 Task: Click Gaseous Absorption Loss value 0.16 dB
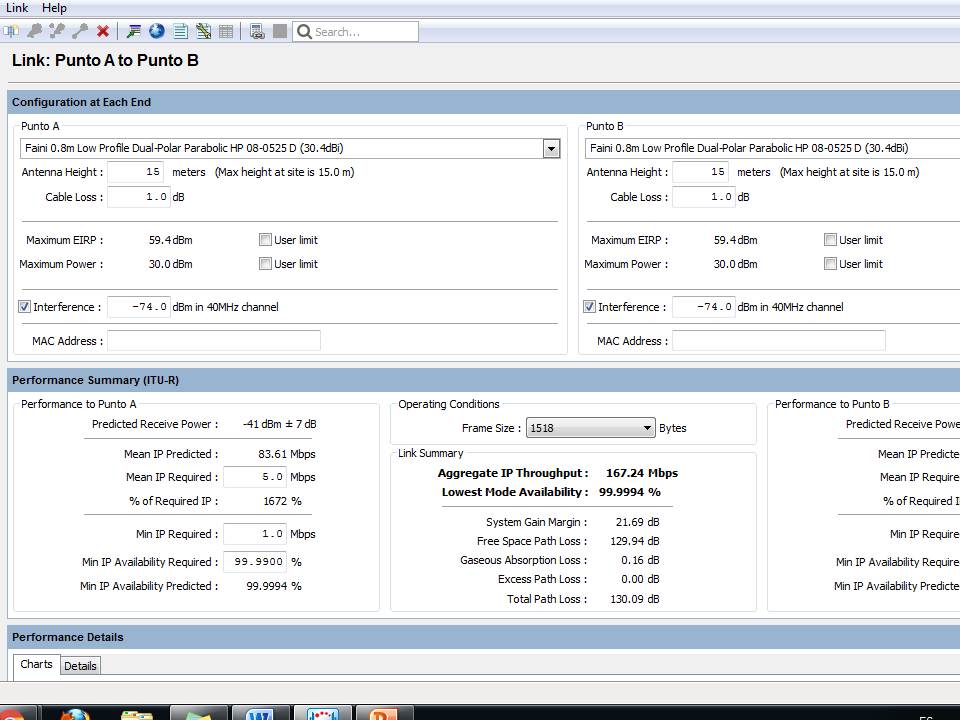click(x=640, y=560)
